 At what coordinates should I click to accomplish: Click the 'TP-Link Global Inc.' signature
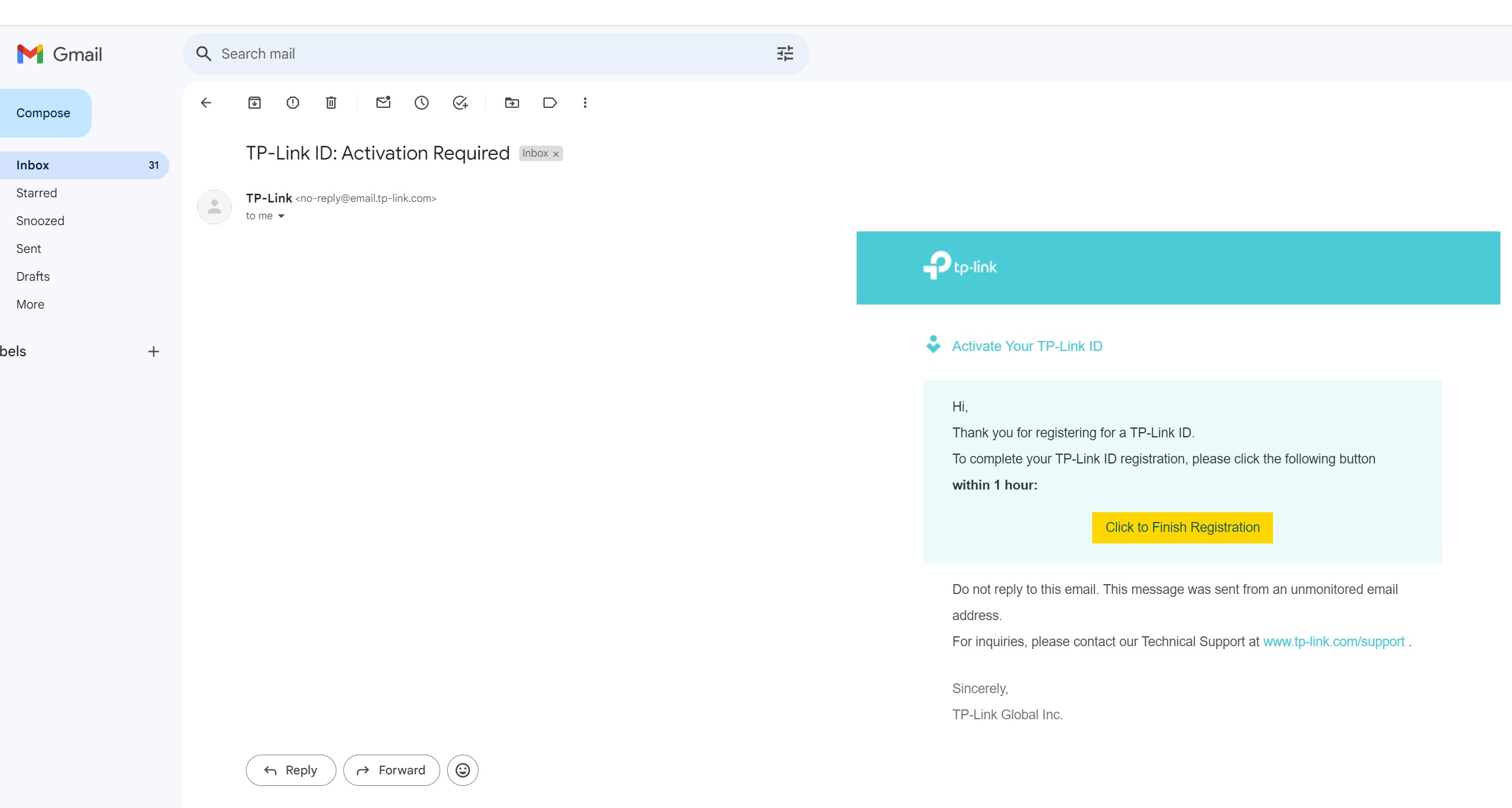1007,715
